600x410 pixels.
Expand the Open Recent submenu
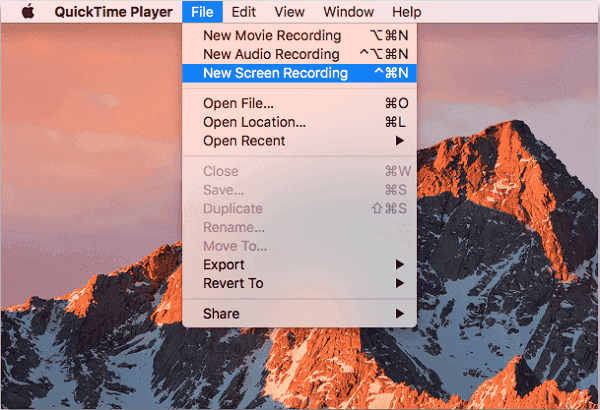[299, 141]
